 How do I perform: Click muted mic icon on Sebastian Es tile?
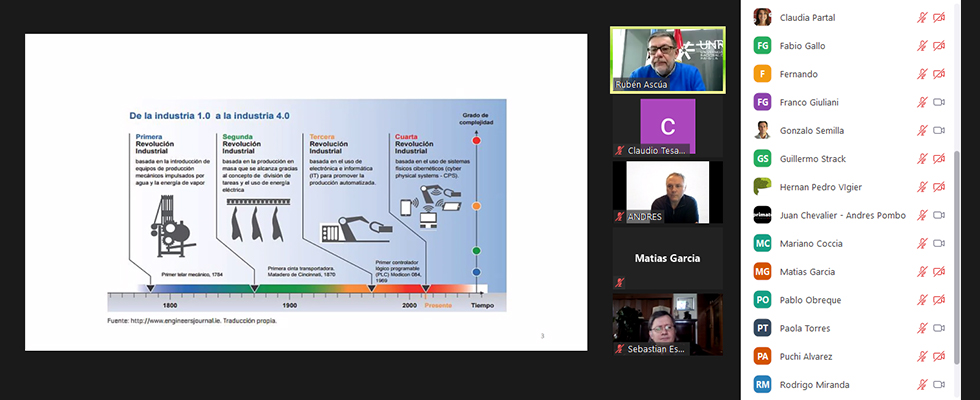tap(620, 349)
